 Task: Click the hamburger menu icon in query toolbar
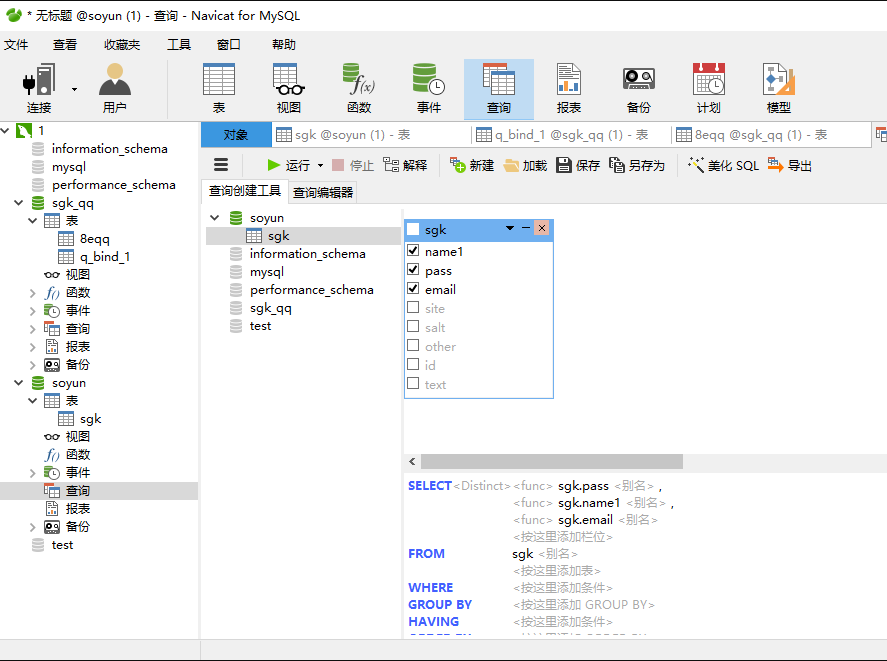pos(221,165)
